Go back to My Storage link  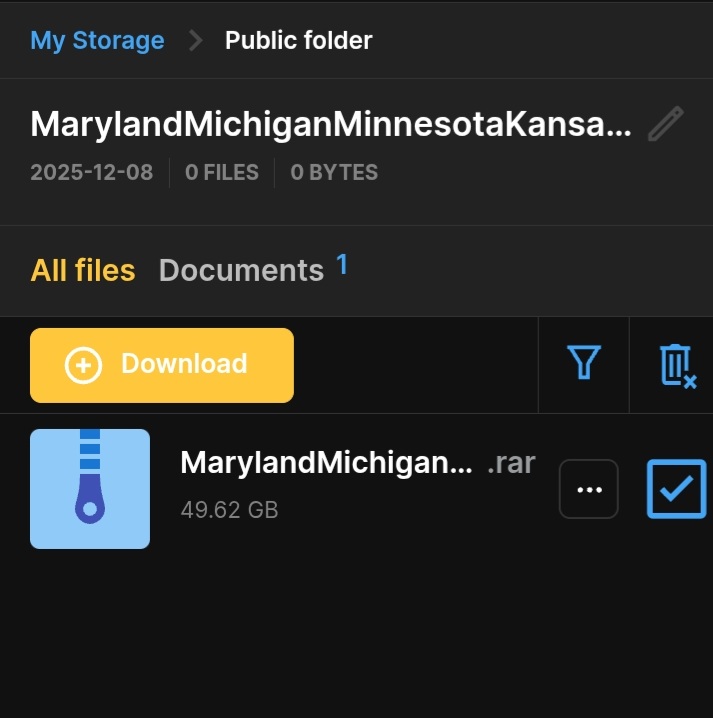click(x=97, y=41)
